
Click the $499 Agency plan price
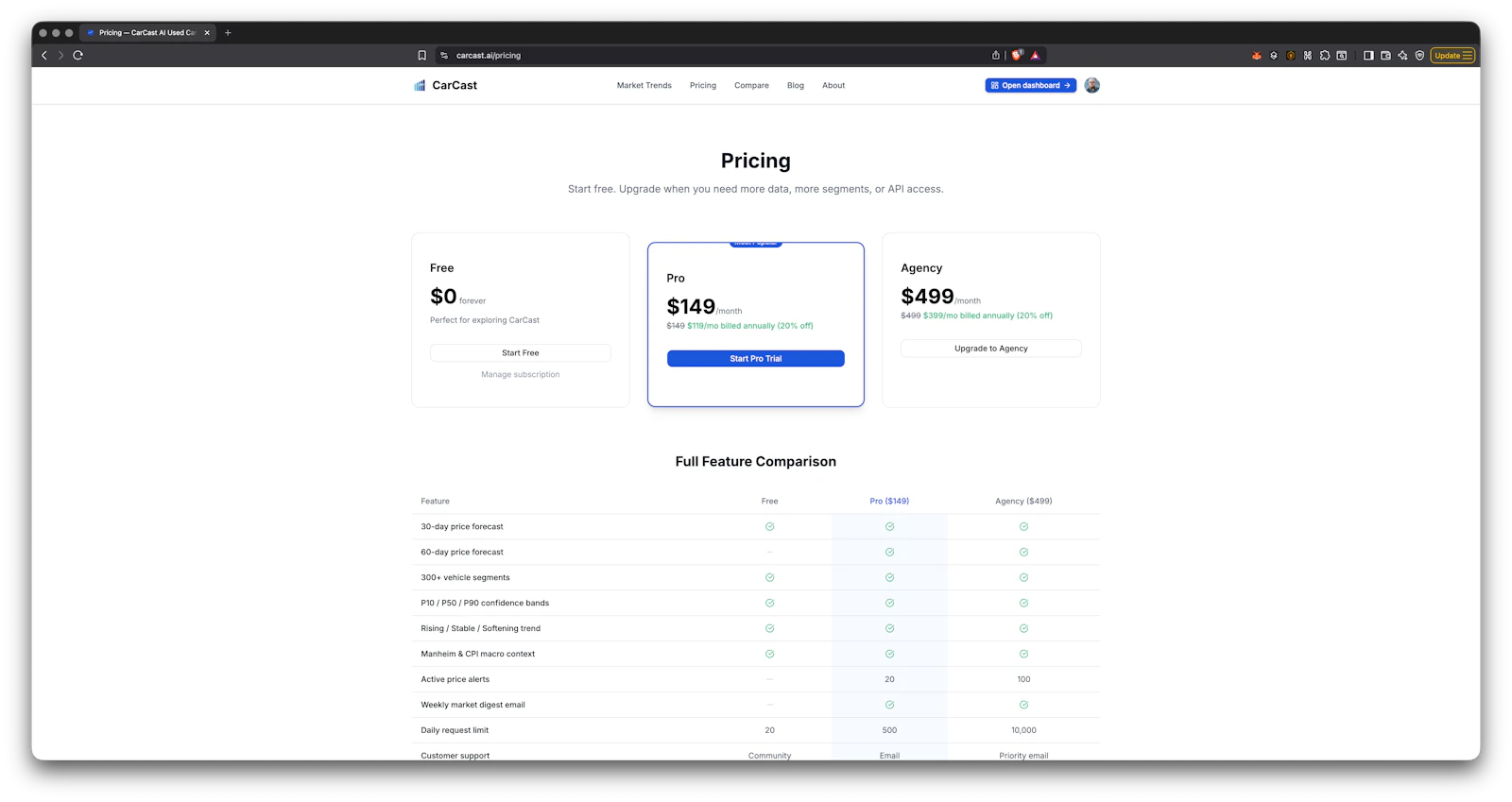[927, 297]
